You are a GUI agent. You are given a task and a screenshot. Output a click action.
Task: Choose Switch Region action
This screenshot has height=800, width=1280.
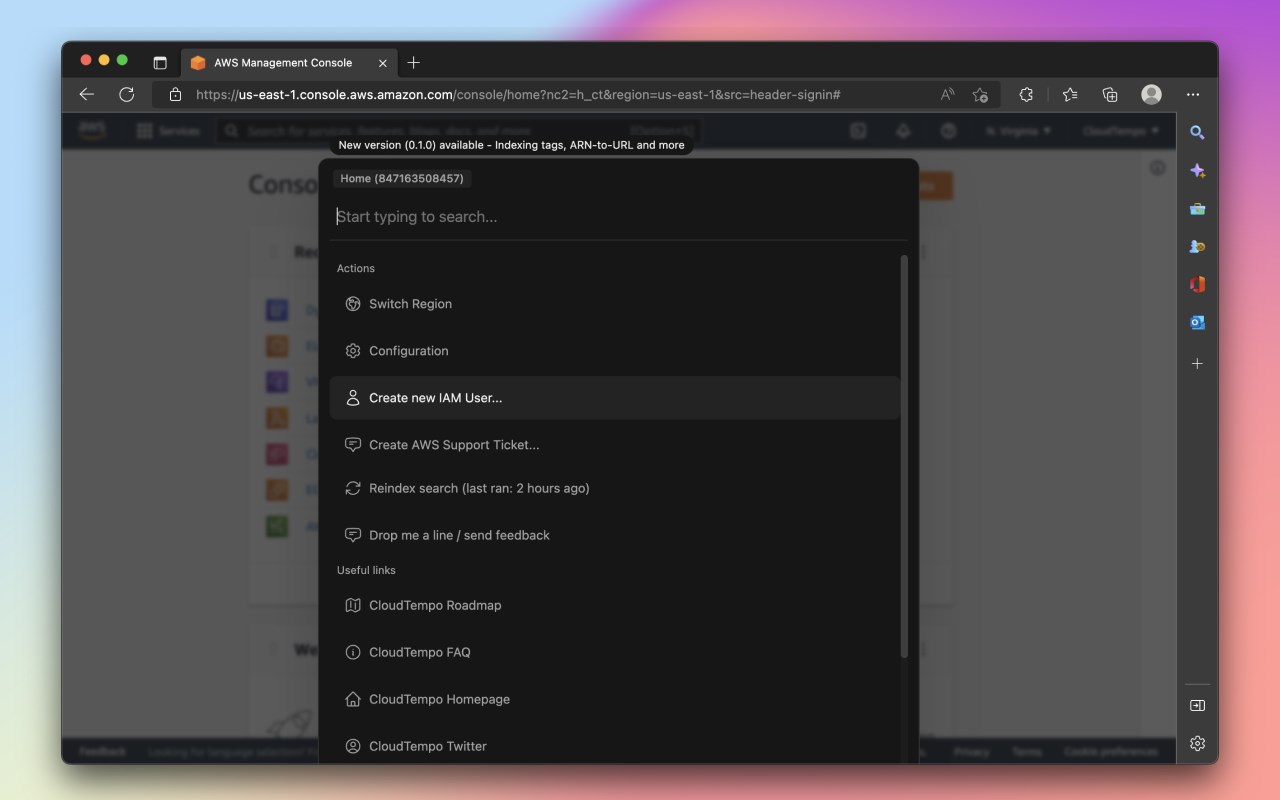click(x=615, y=304)
